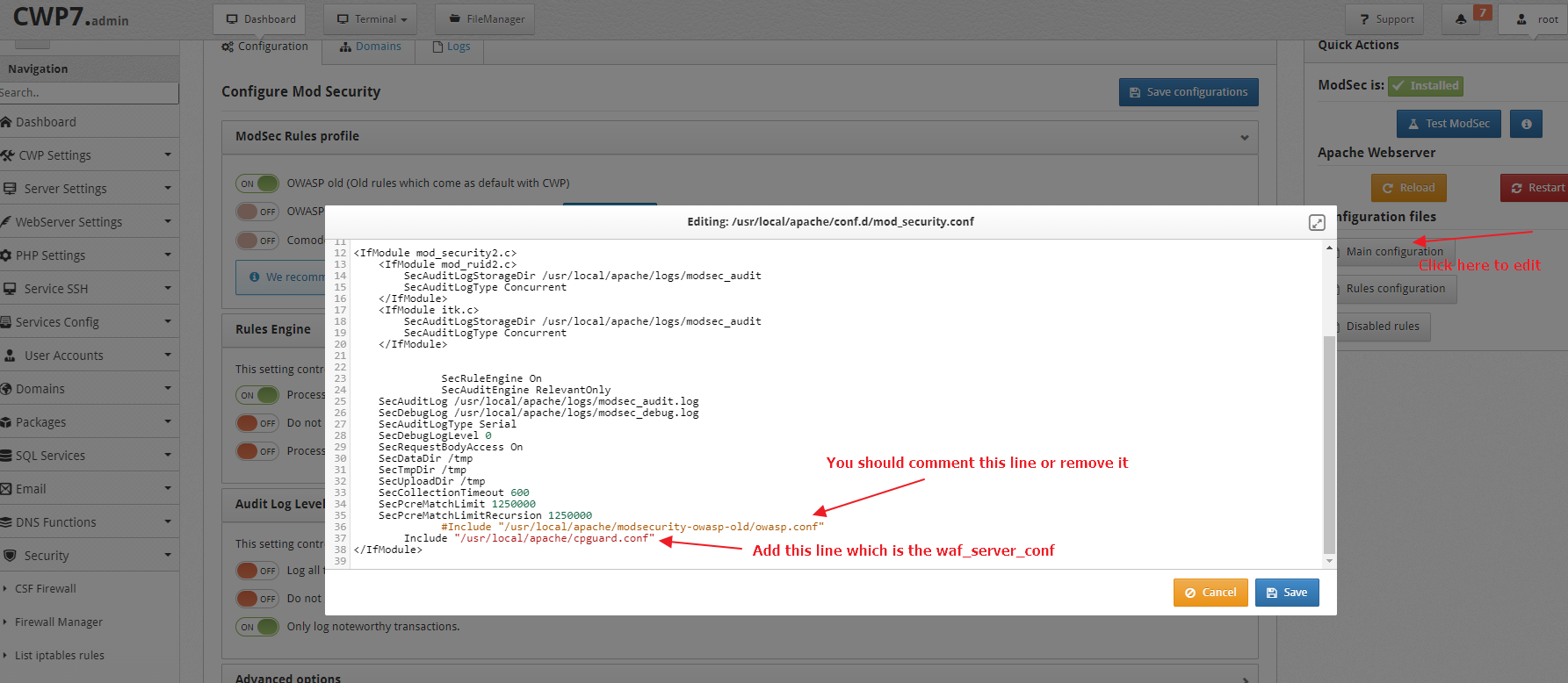
Task: Open the Terminal dropdown menu
Action: (370, 19)
